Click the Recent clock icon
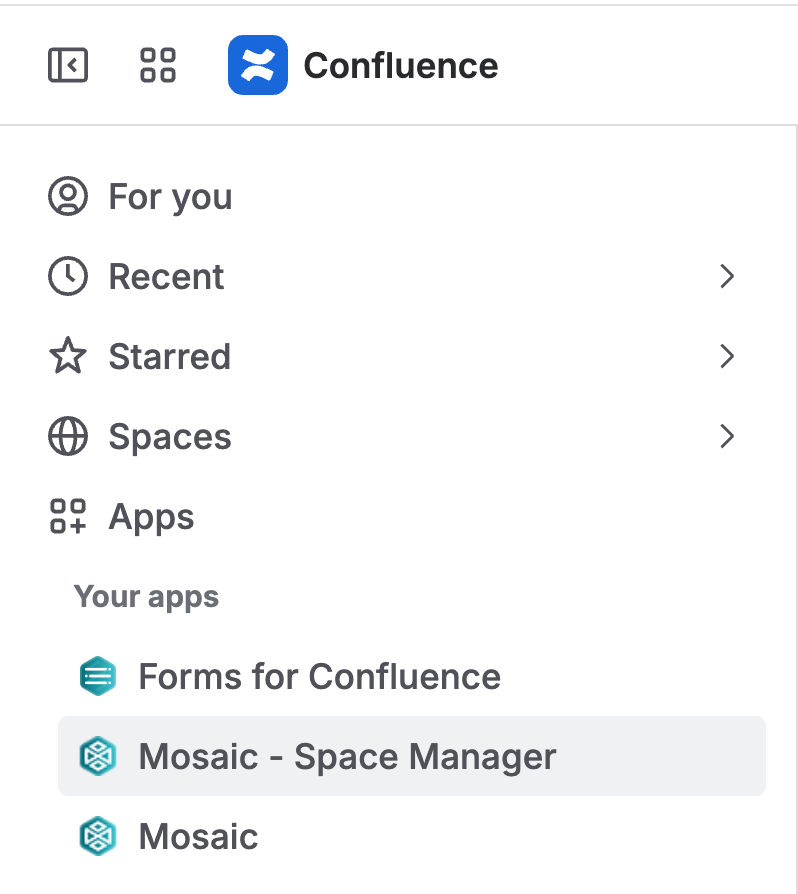The image size is (798, 894). tap(68, 277)
